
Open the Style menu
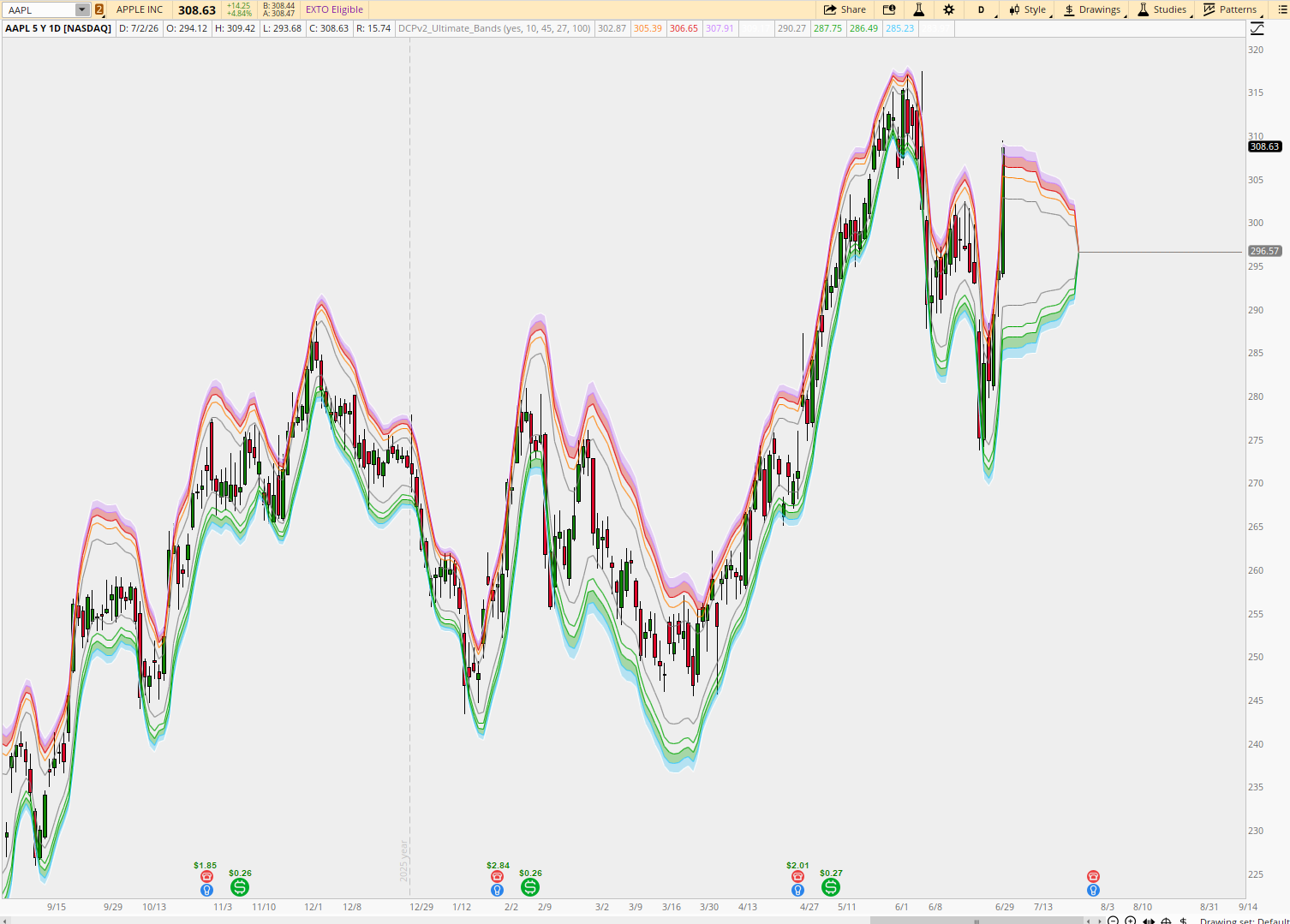pyautogui.click(x=1028, y=9)
